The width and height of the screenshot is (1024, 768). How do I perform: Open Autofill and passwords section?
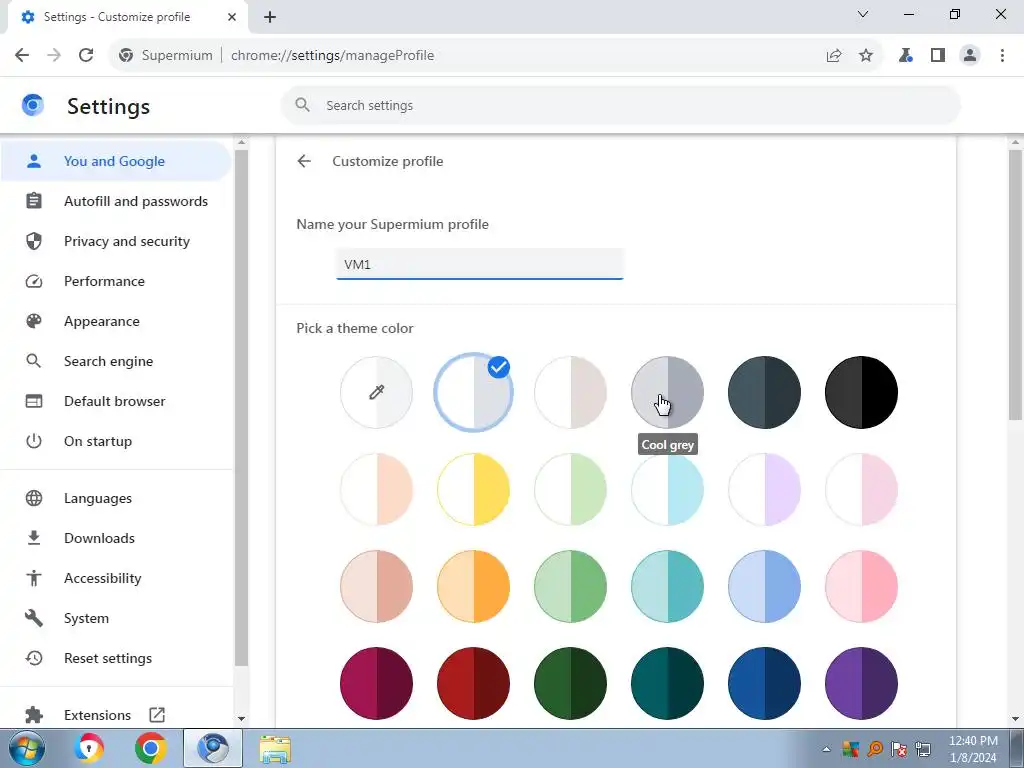116,201
